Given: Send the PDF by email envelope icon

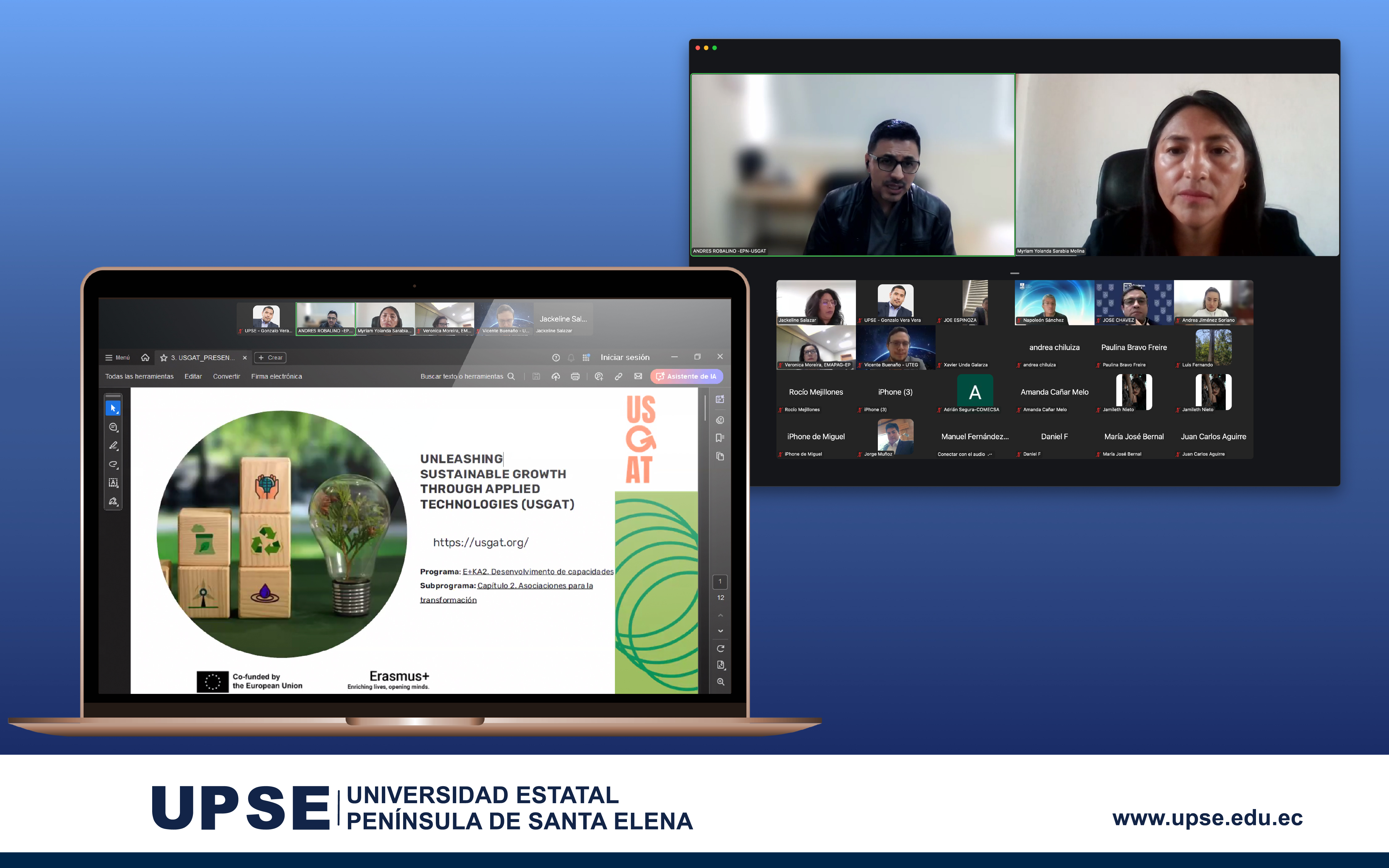Looking at the screenshot, I should (638, 377).
